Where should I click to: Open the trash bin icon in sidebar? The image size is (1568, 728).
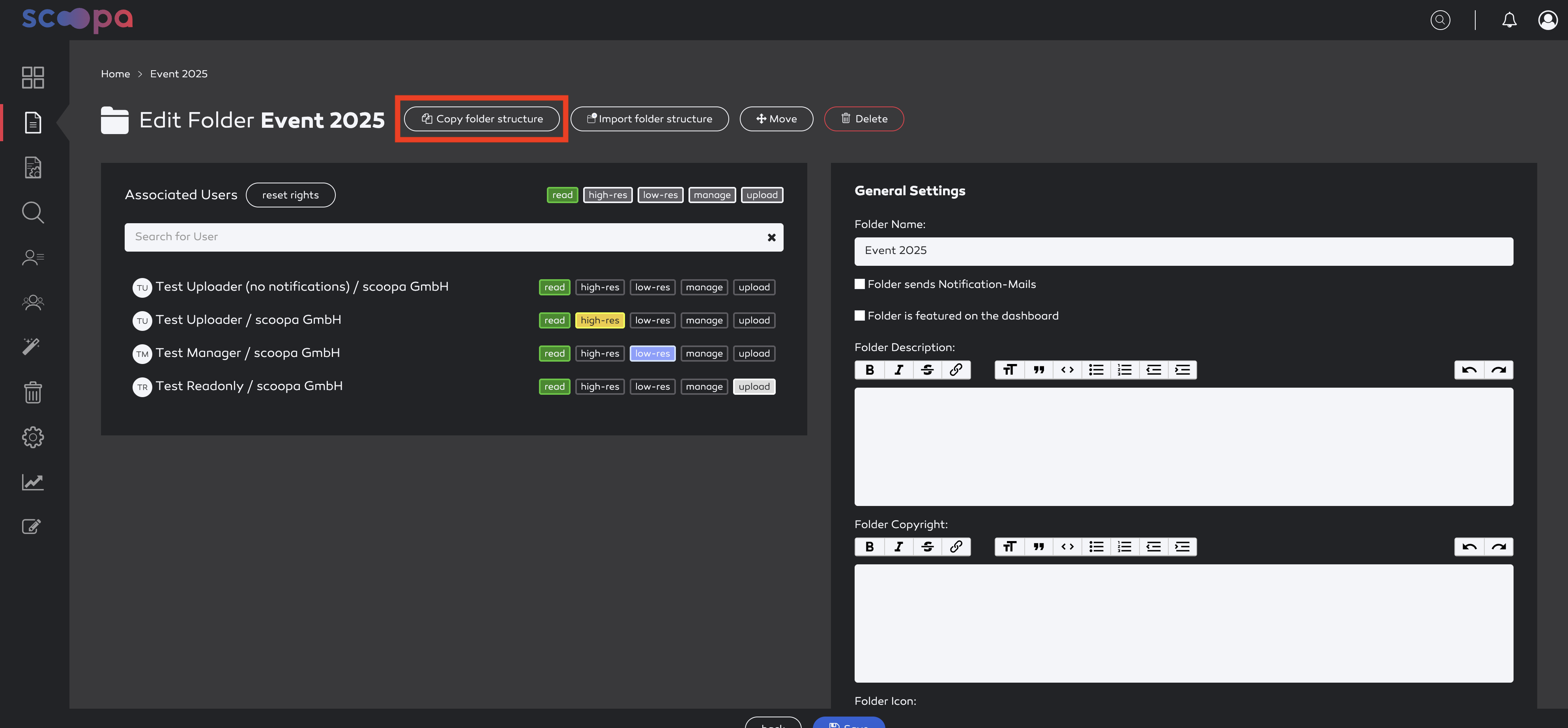tap(33, 392)
